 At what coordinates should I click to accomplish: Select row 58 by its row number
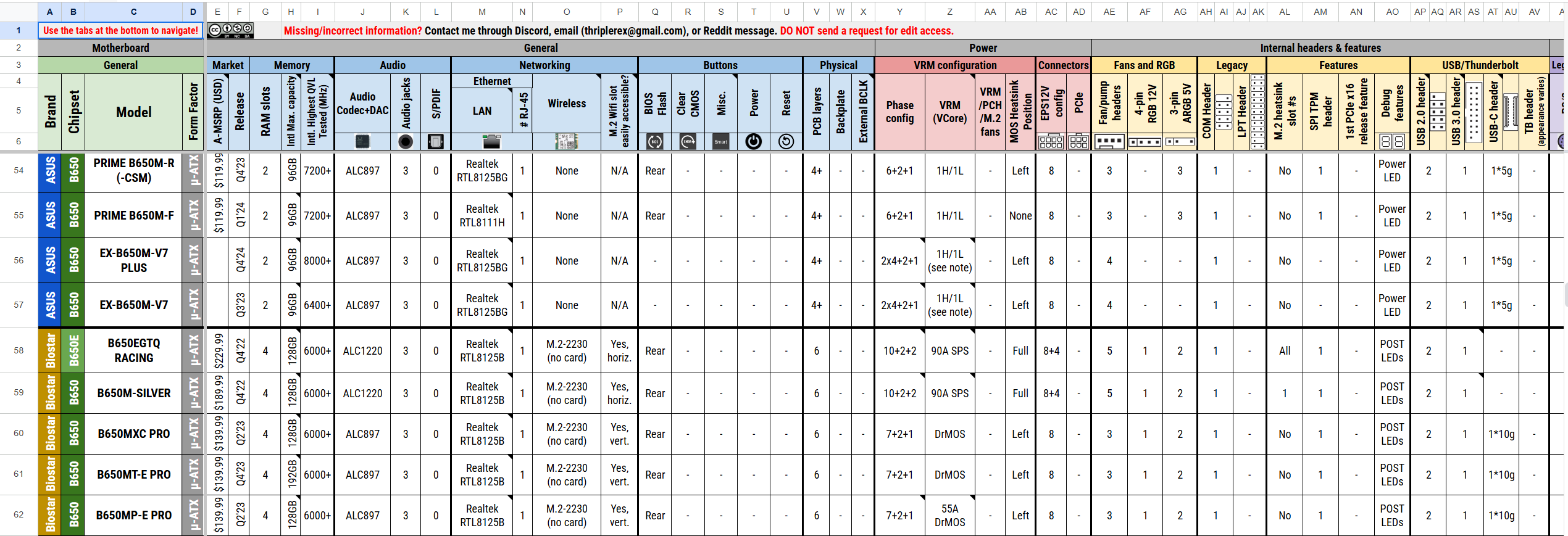(19, 350)
